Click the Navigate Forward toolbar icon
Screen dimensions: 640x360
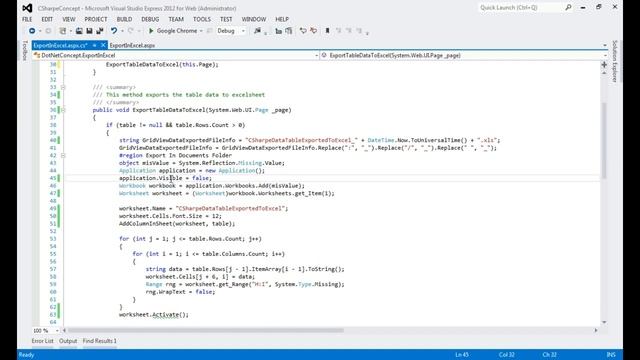tap(48, 31)
